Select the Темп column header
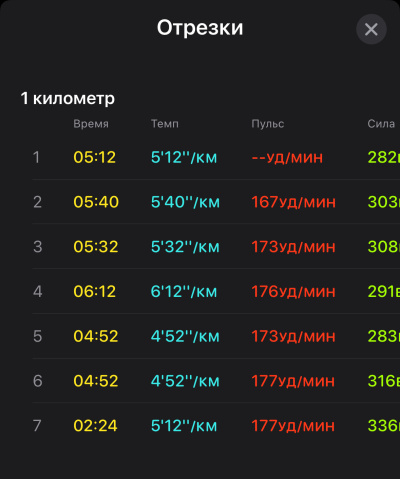The image size is (400, 479). pos(165,124)
